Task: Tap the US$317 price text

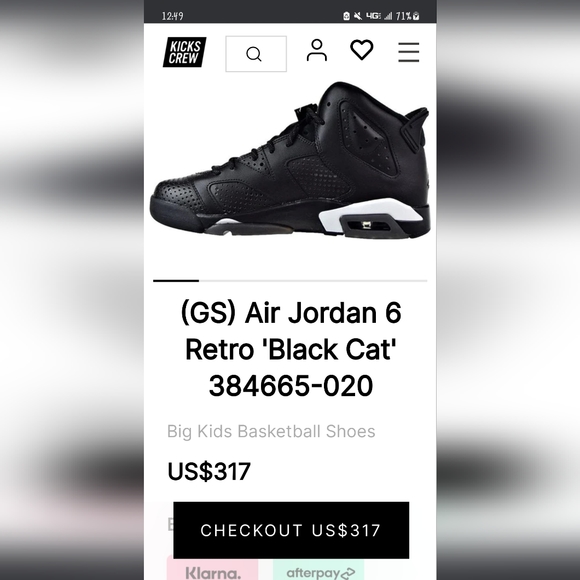Action: tap(209, 471)
